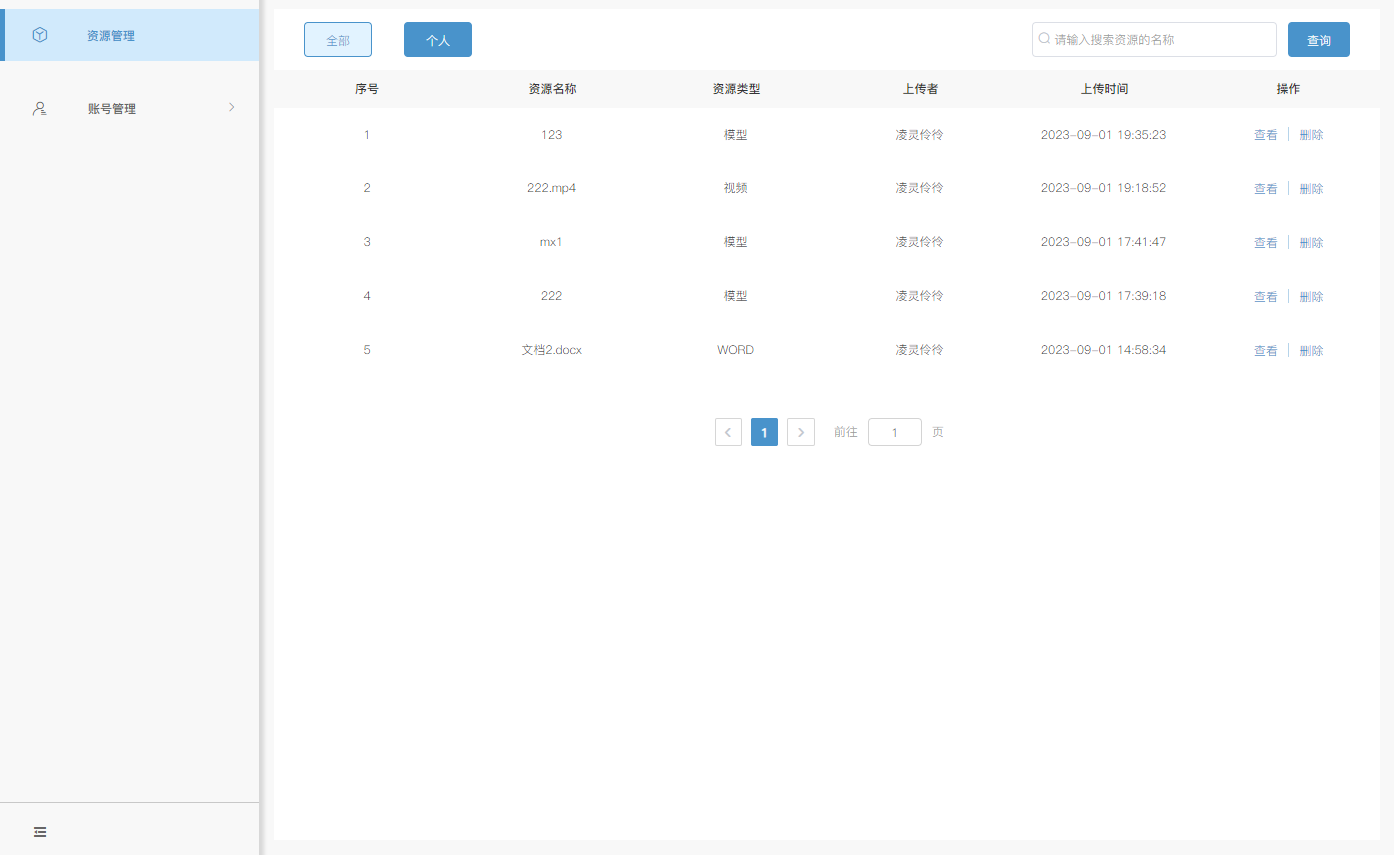Viewport: 1394px width, 855px height.
Task: Click the 上传时间 column header
Action: tap(1104, 89)
